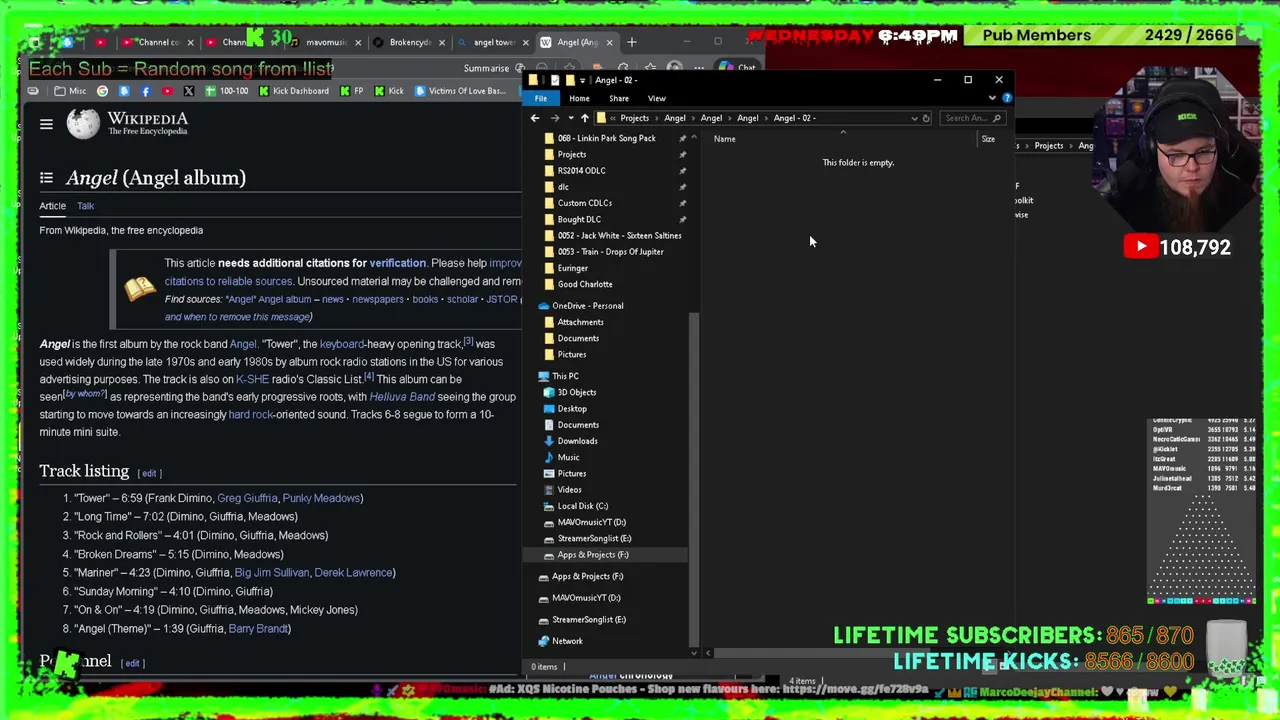Open the Helluva Band link
Screen dimensions: 1280x720
click(402, 397)
